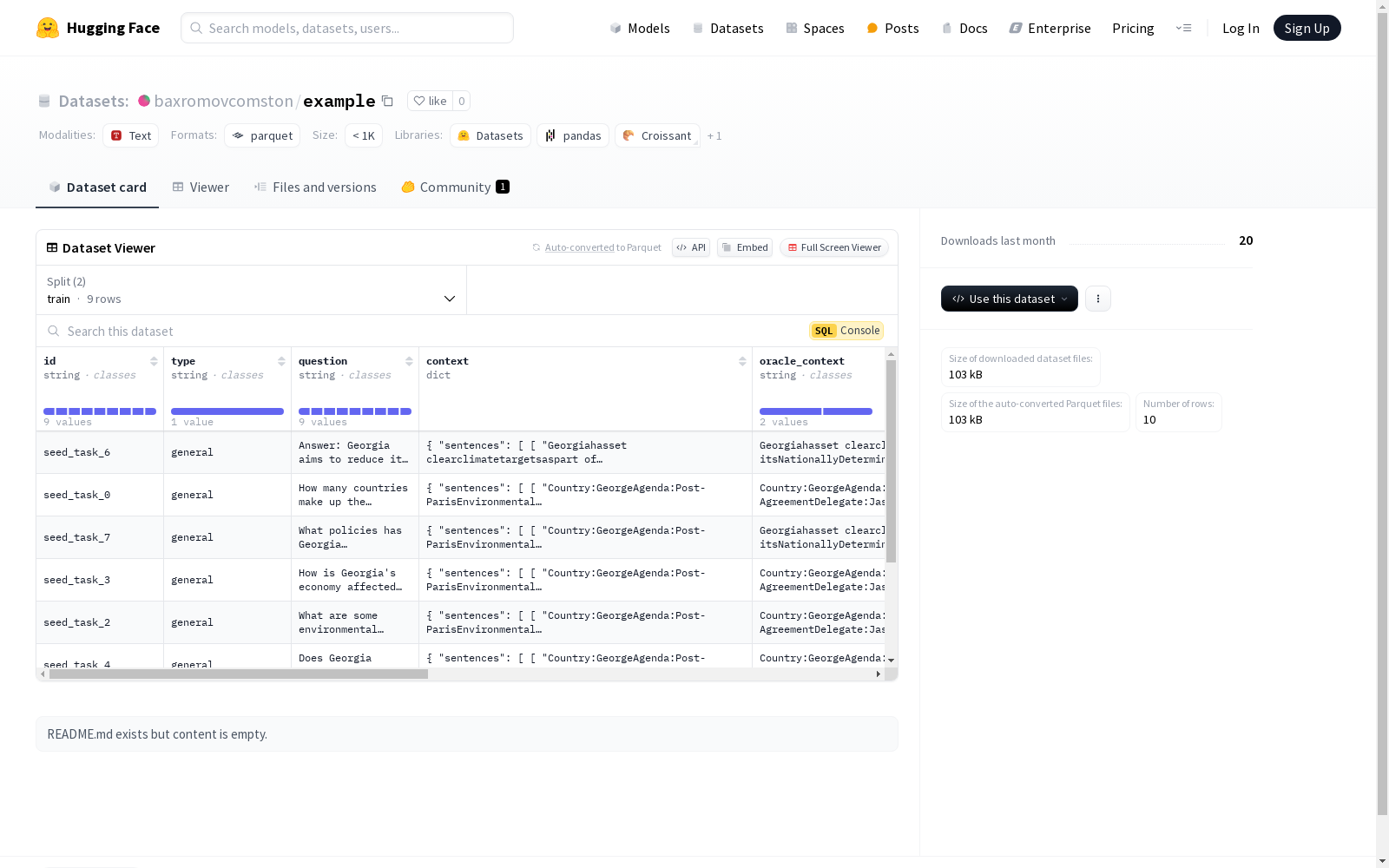Select the seed_task_7 cell

pos(100,537)
